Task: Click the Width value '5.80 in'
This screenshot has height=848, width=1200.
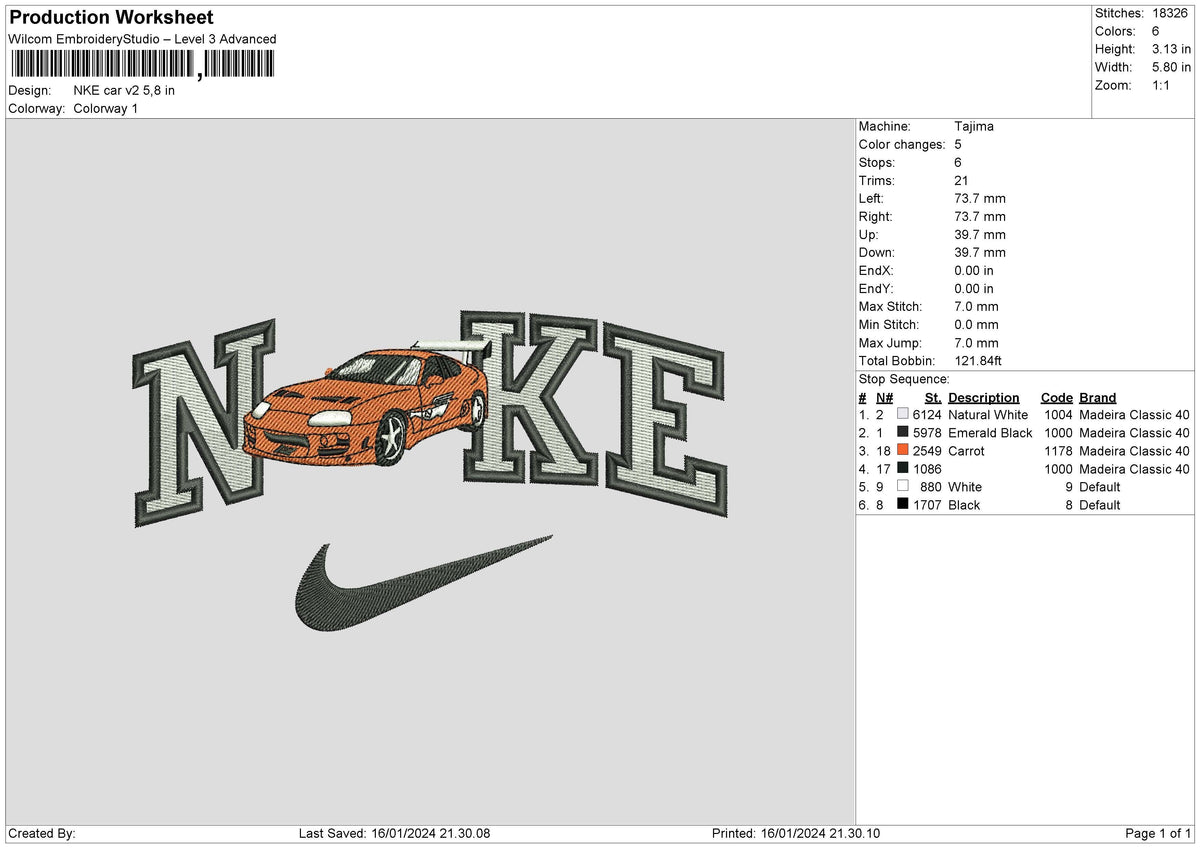Action: [1171, 67]
